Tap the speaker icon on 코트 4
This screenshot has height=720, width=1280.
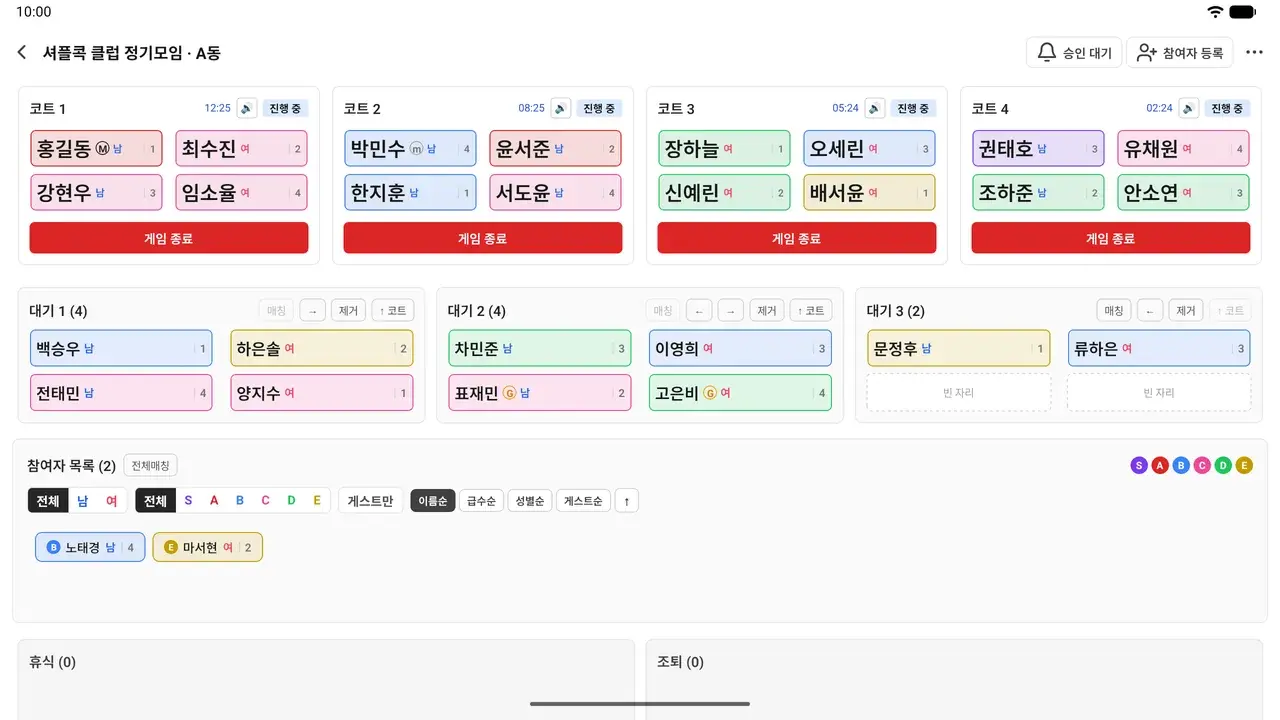1189,108
